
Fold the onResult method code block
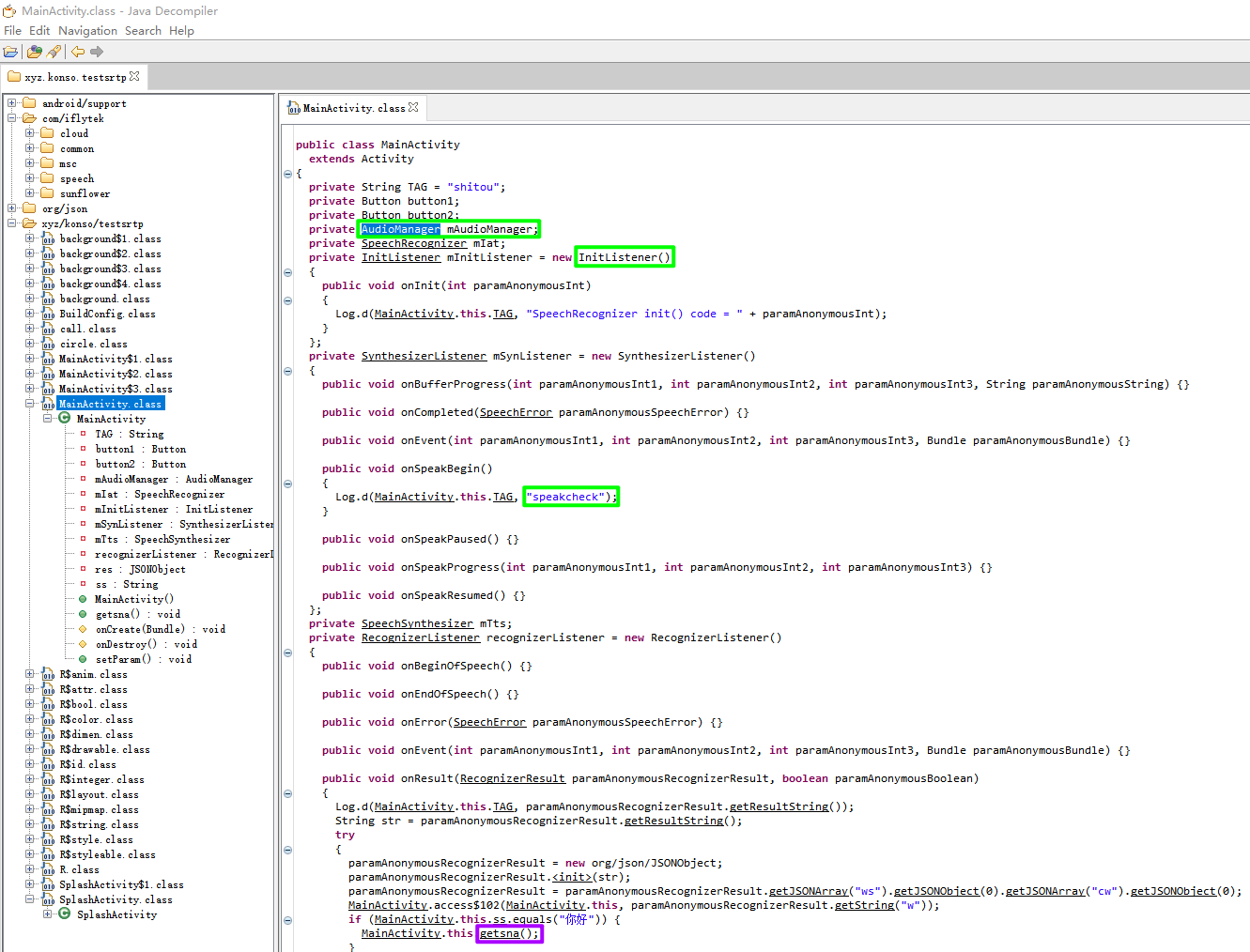[x=287, y=793]
